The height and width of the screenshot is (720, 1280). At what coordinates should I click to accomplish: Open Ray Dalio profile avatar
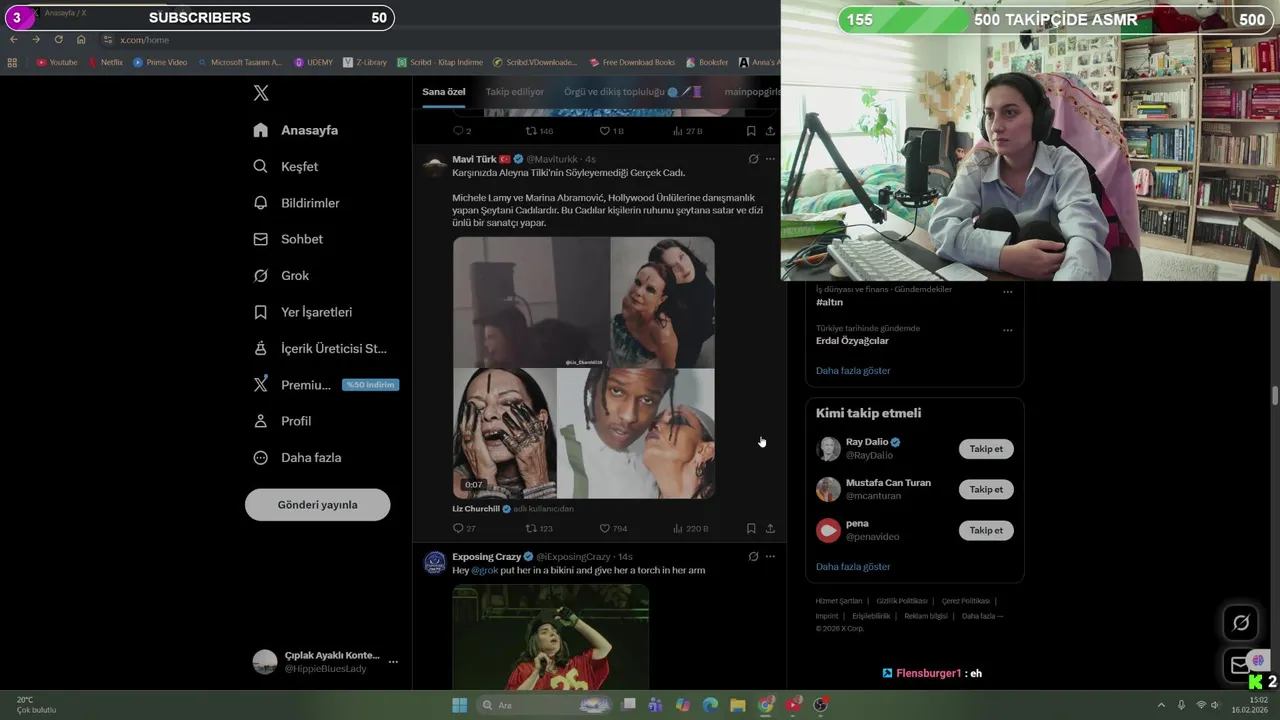click(x=828, y=449)
